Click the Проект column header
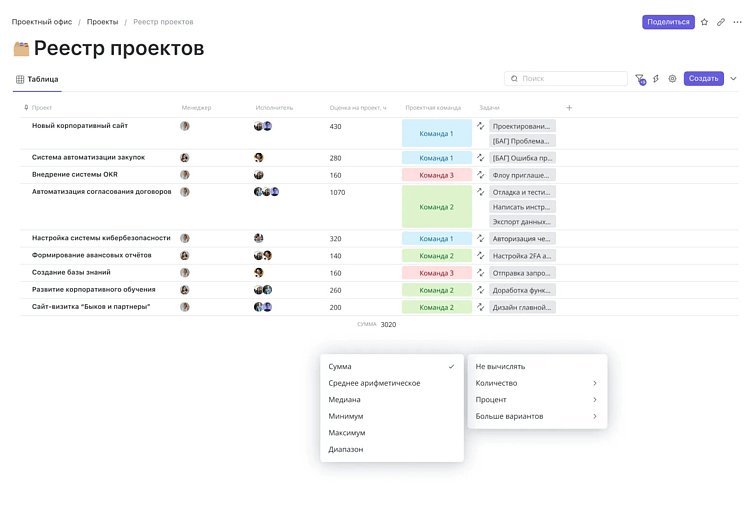Viewport: 751px width, 526px height. tap(42, 108)
